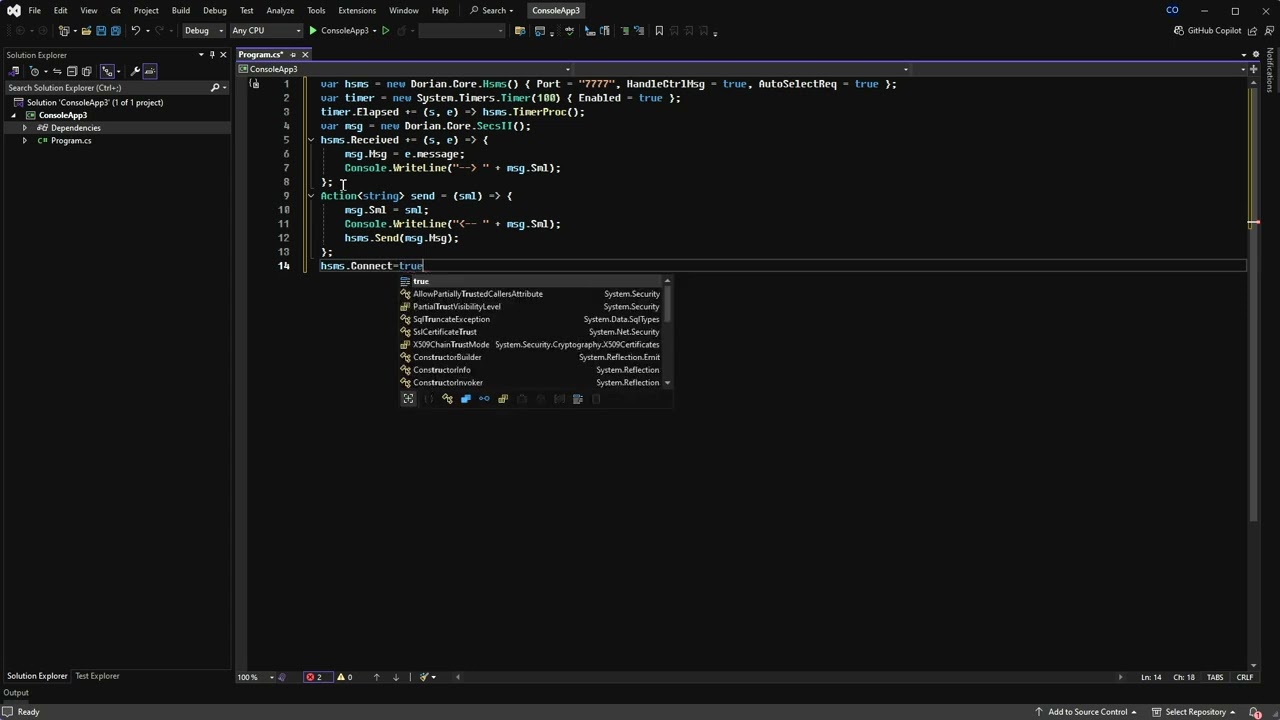Open the Debug configuration dropdown
This screenshot has width=1280, height=720.
pyautogui.click(x=202, y=31)
